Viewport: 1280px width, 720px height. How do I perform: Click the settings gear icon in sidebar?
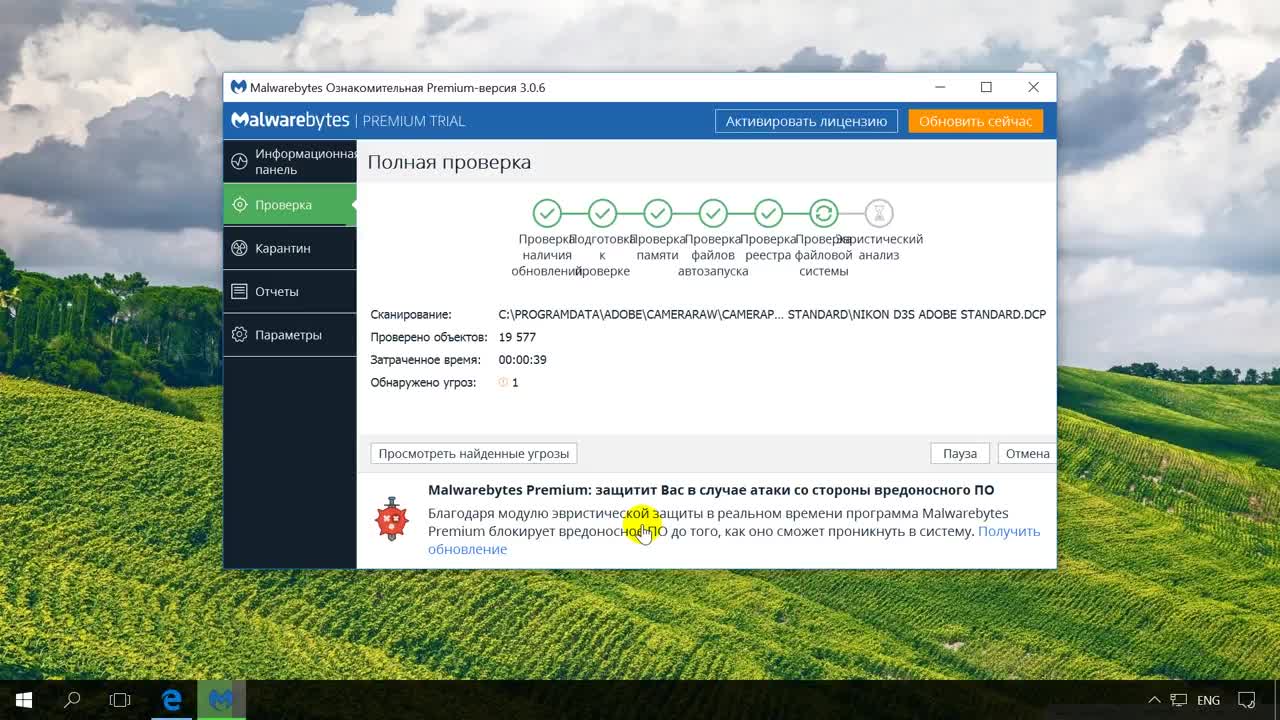[239, 335]
